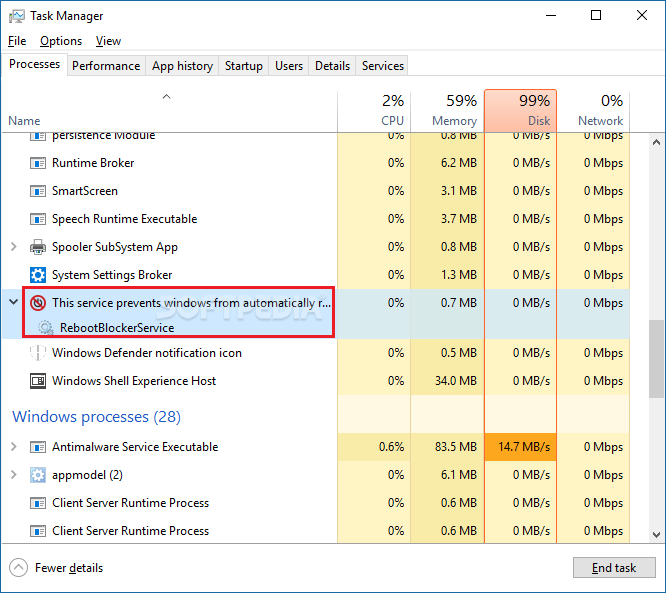
Task: Select Windows Defender notification icon row
Action: (316, 353)
